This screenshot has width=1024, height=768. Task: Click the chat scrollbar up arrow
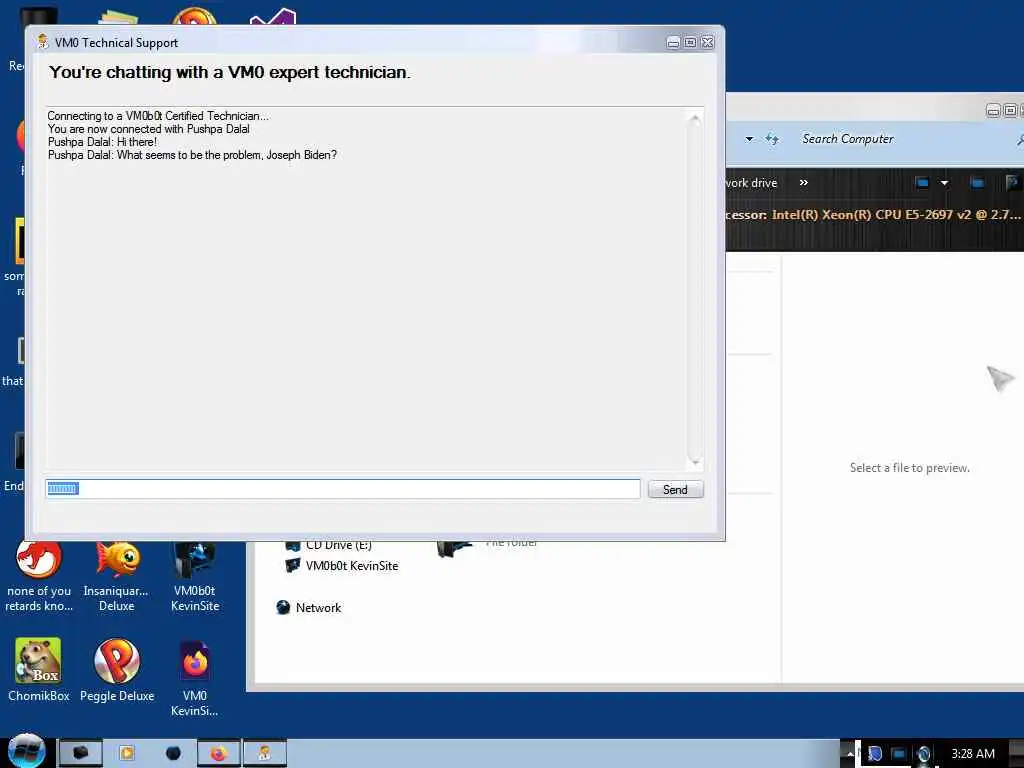695,119
